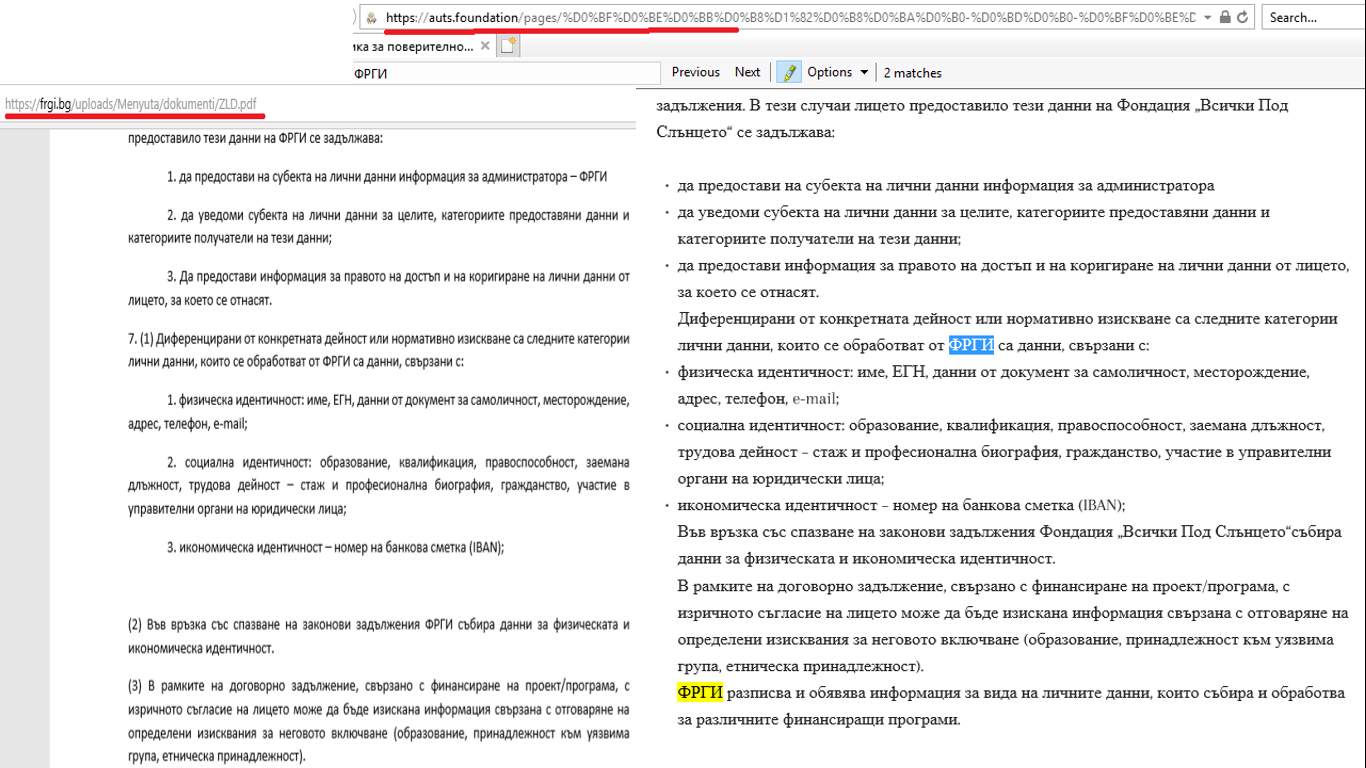The height and width of the screenshot is (768, 1366).
Task: Click the auts.foundation URL address field
Action: pos(790,17)
